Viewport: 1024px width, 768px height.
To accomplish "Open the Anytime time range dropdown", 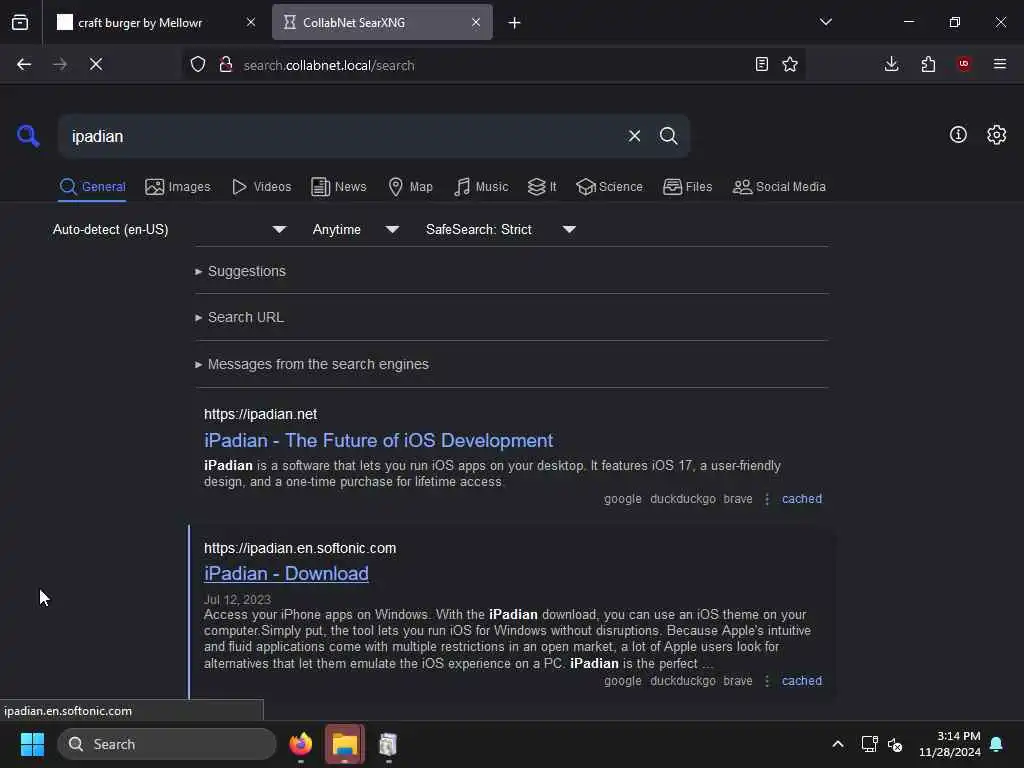I will [x=355, y=229].
